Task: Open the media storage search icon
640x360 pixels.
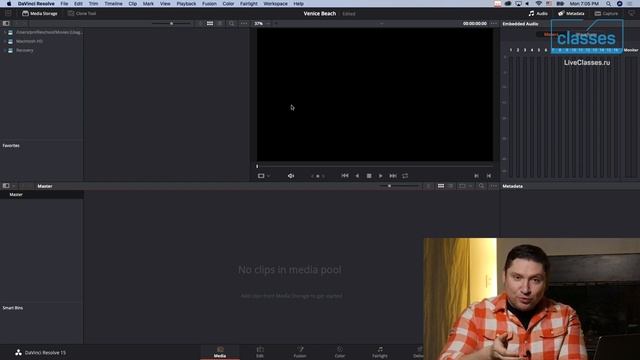Action: click(x=231, y=24)
